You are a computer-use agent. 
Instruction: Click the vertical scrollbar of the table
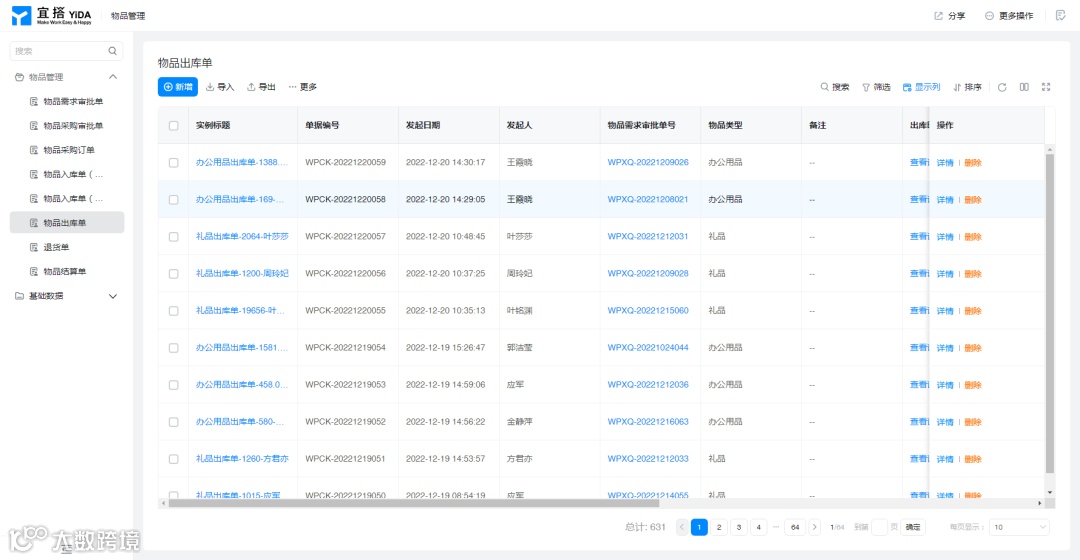pos(1050,313)
